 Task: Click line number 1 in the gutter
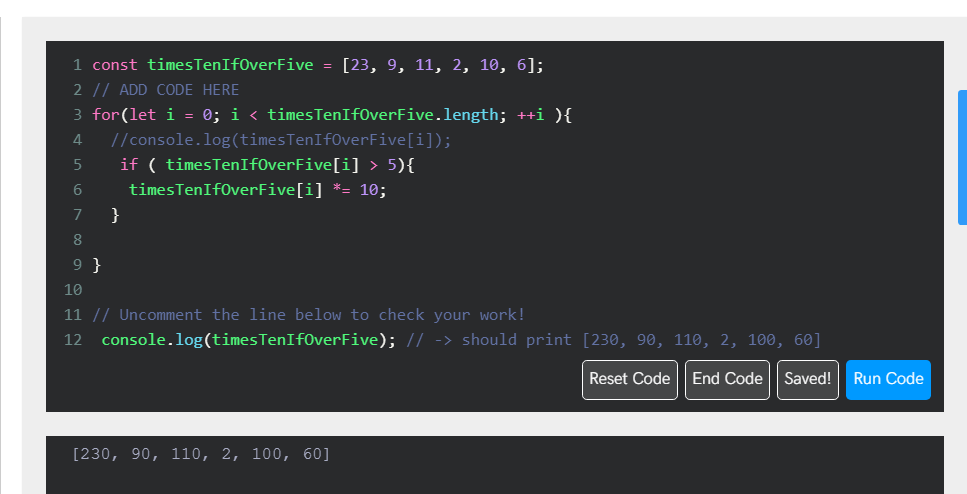[x=77, y=65]
